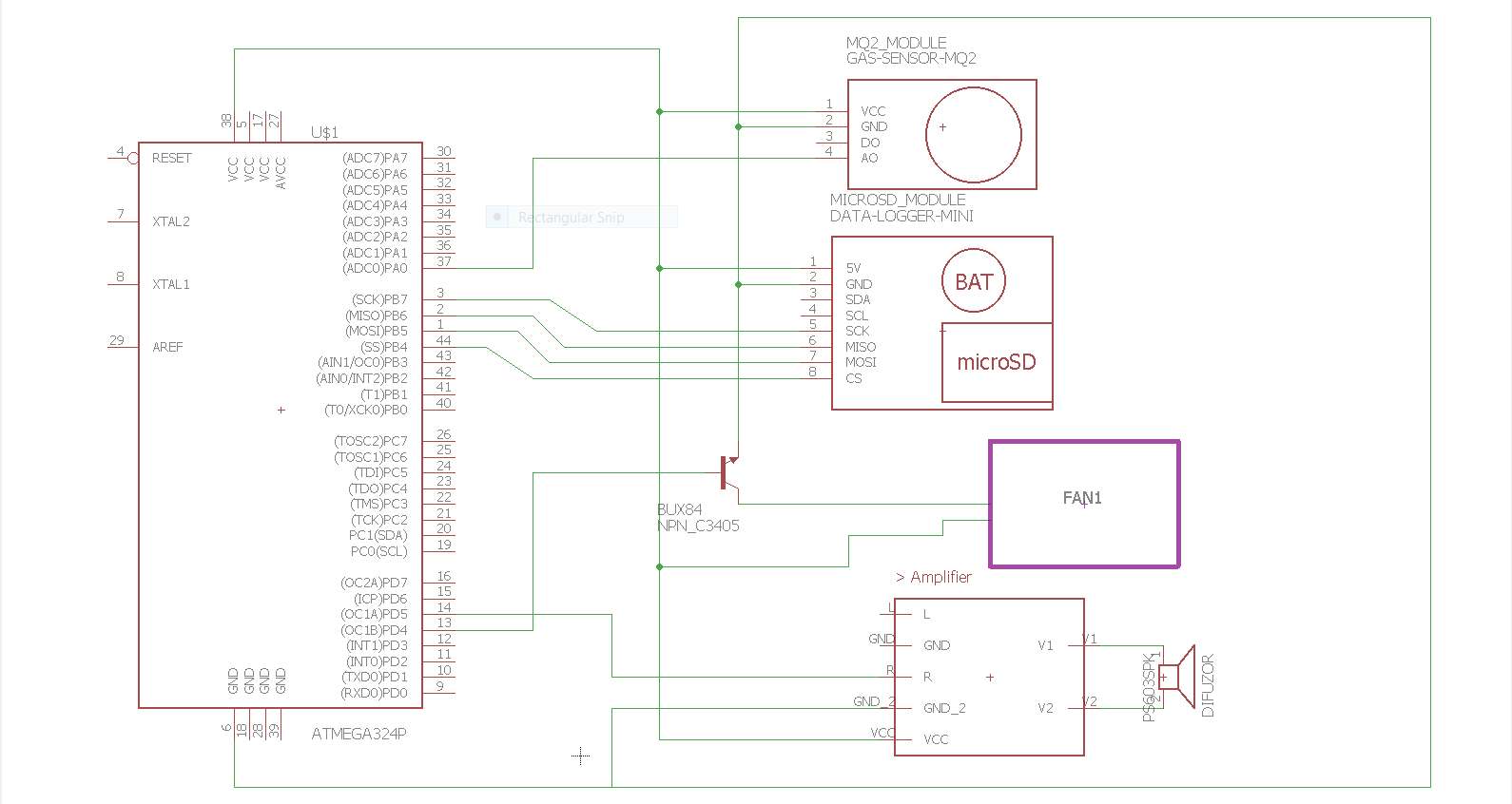Select the purple FAN1 block

click(1084, 504)
